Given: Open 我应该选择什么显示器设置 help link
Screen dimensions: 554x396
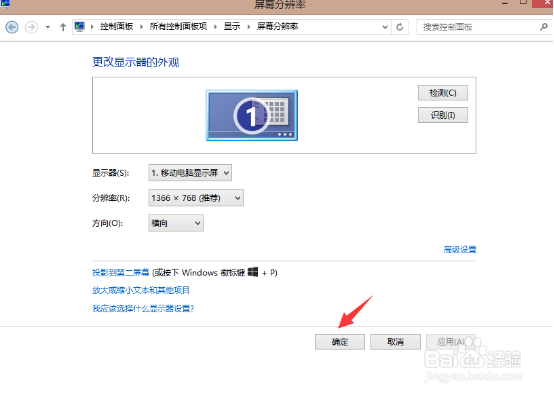Looking at the screenshot, I should click(143, 308).
